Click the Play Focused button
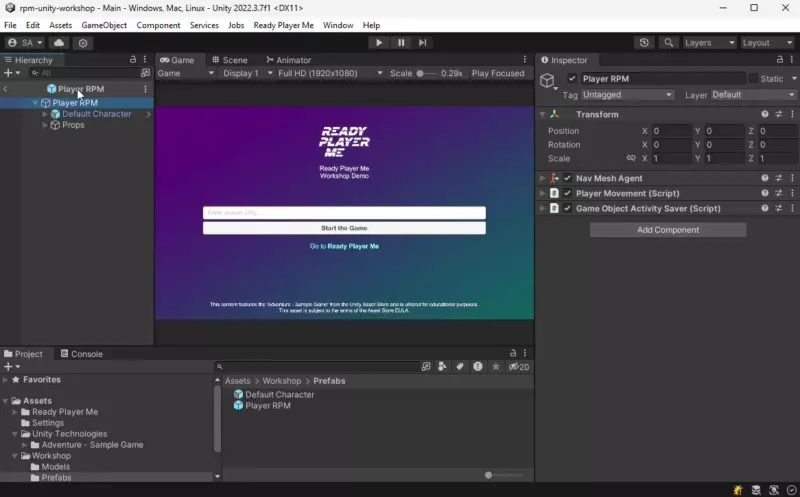The height and width of the screenshot is (497, 800). [498, 73]
